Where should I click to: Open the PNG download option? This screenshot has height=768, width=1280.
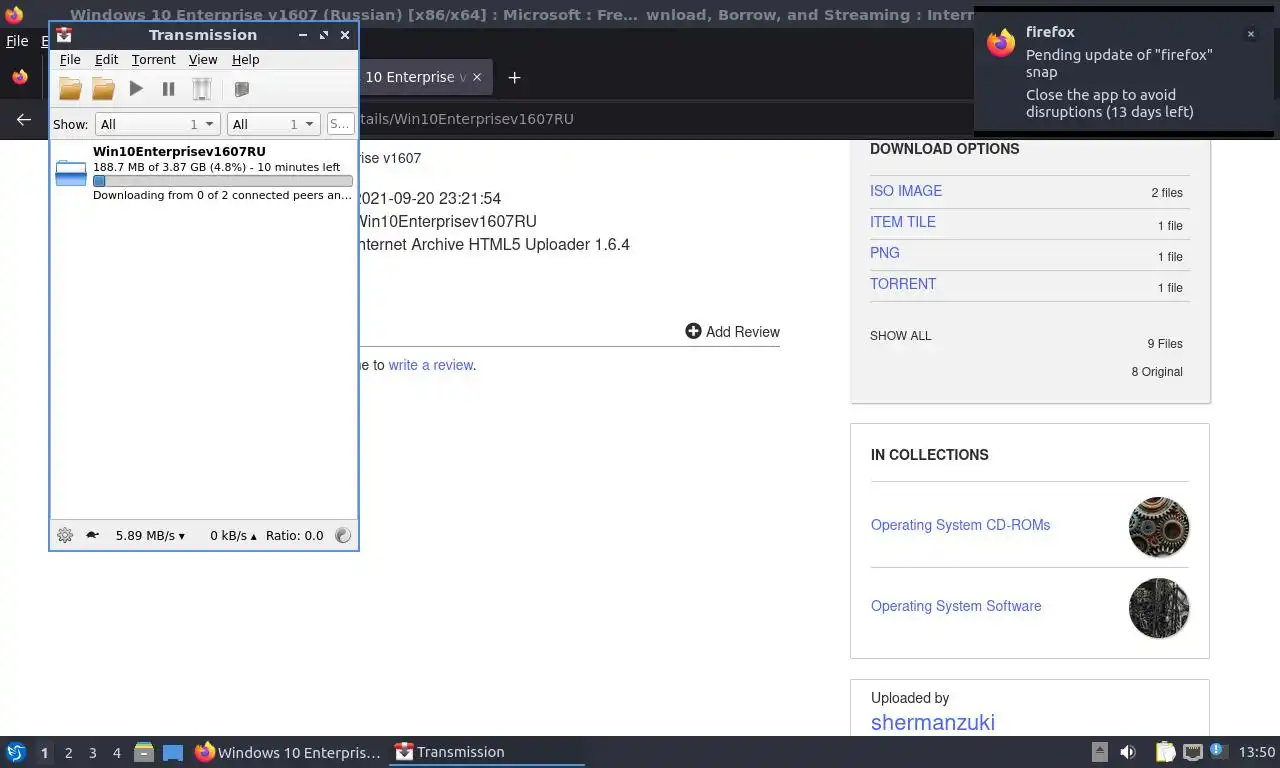[x=885, y=253]
